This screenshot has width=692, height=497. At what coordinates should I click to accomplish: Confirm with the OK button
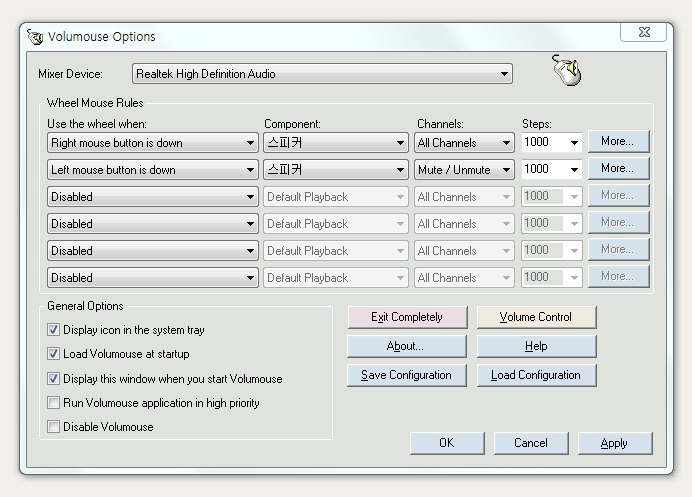447,443
